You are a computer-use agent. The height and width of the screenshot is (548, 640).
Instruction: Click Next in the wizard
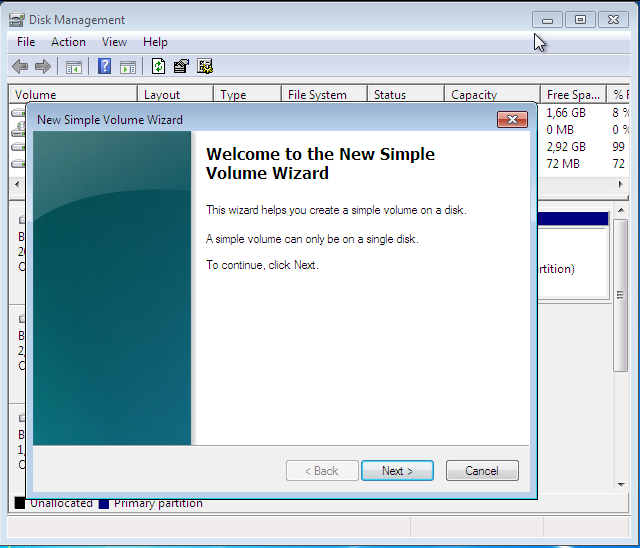point(397,471)
